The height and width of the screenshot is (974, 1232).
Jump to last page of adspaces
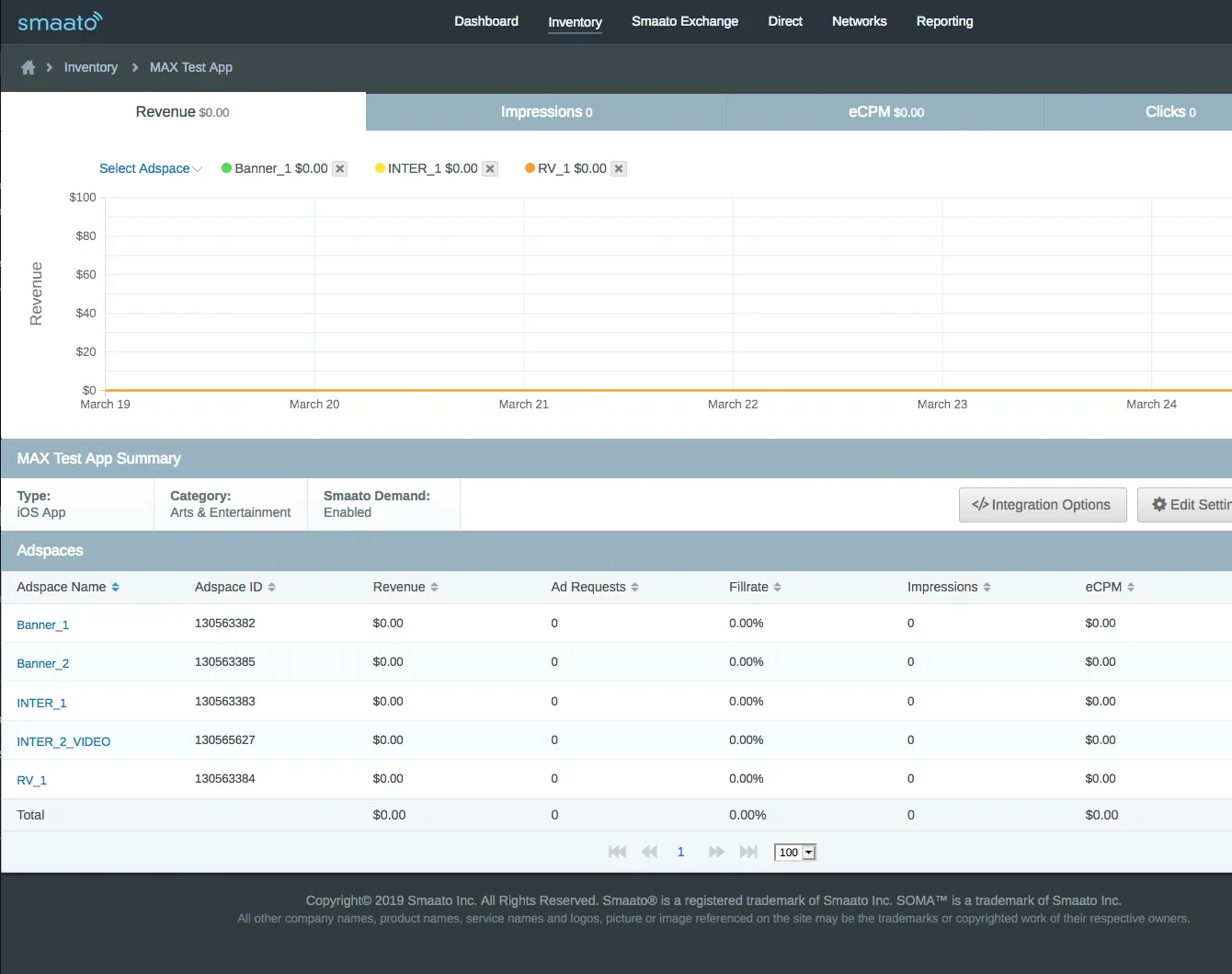coord(748,852)
